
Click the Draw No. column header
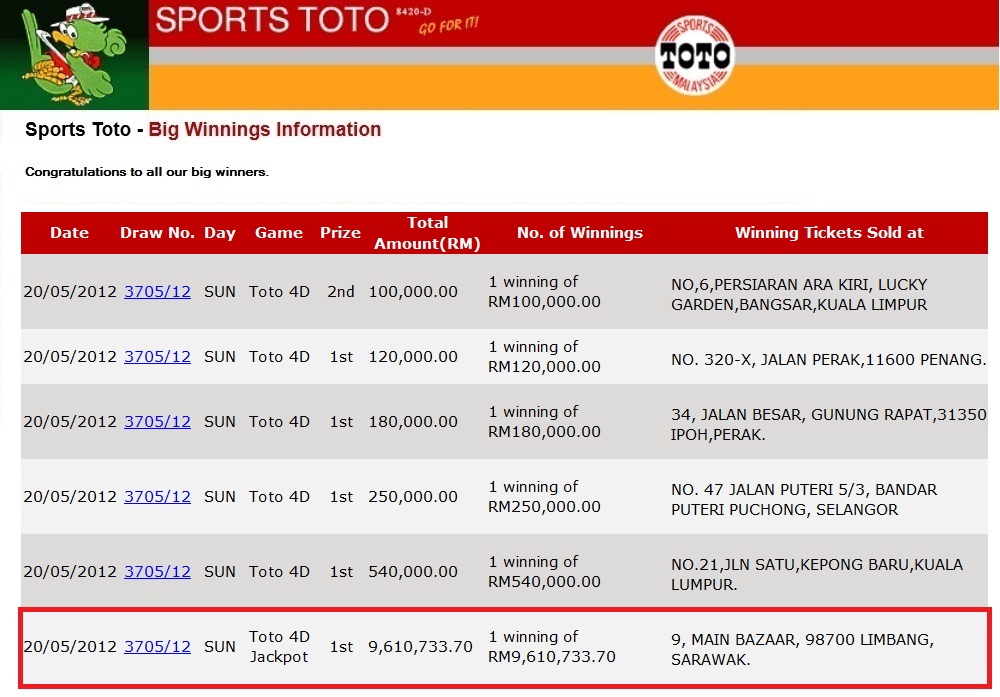pyautogui.click(x=157, y=233)
